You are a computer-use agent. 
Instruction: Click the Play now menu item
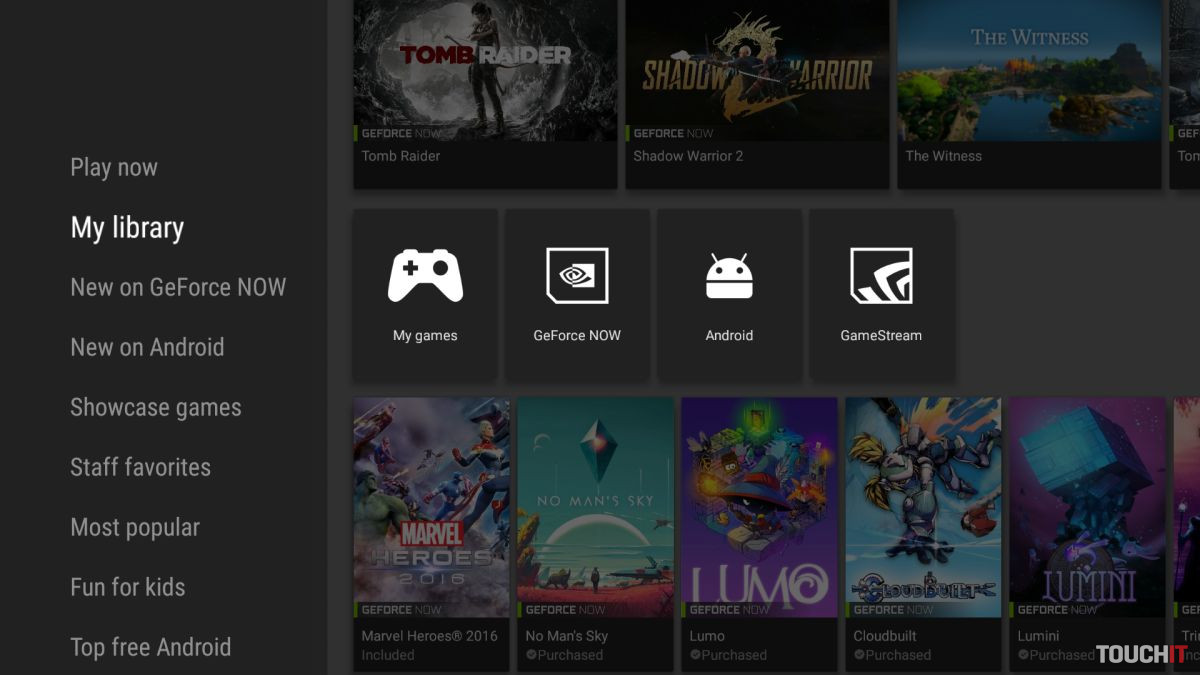tap(114, 168)
